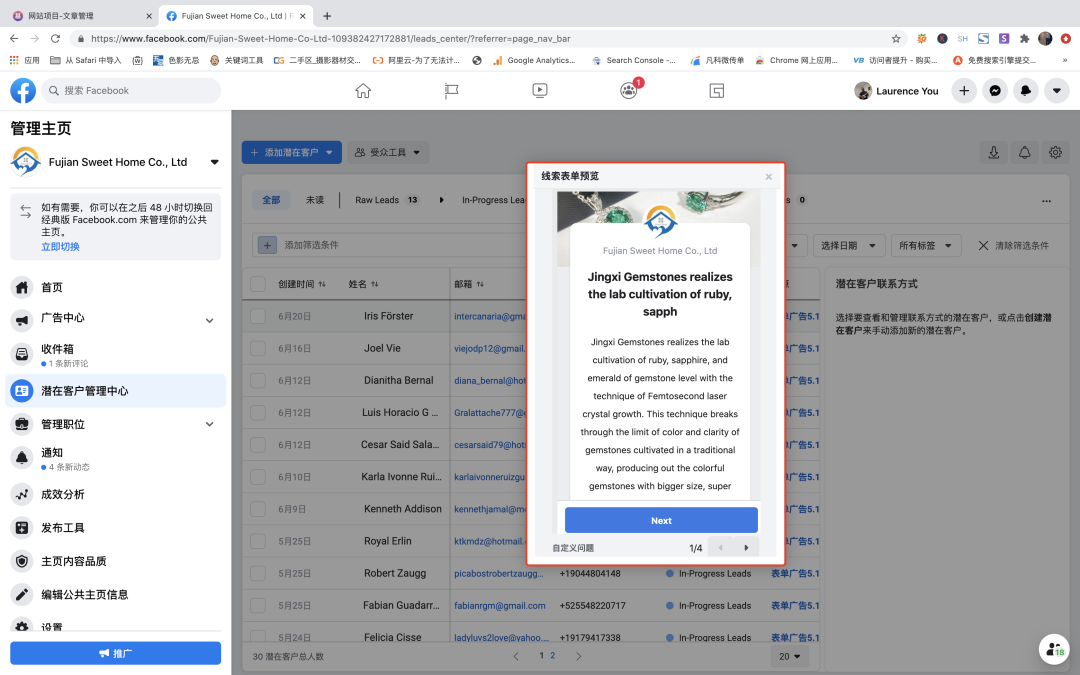This screenshot has height=675, width=1080.
Task: Click the plus Create icon in header
Action: [x=964, y=90]
